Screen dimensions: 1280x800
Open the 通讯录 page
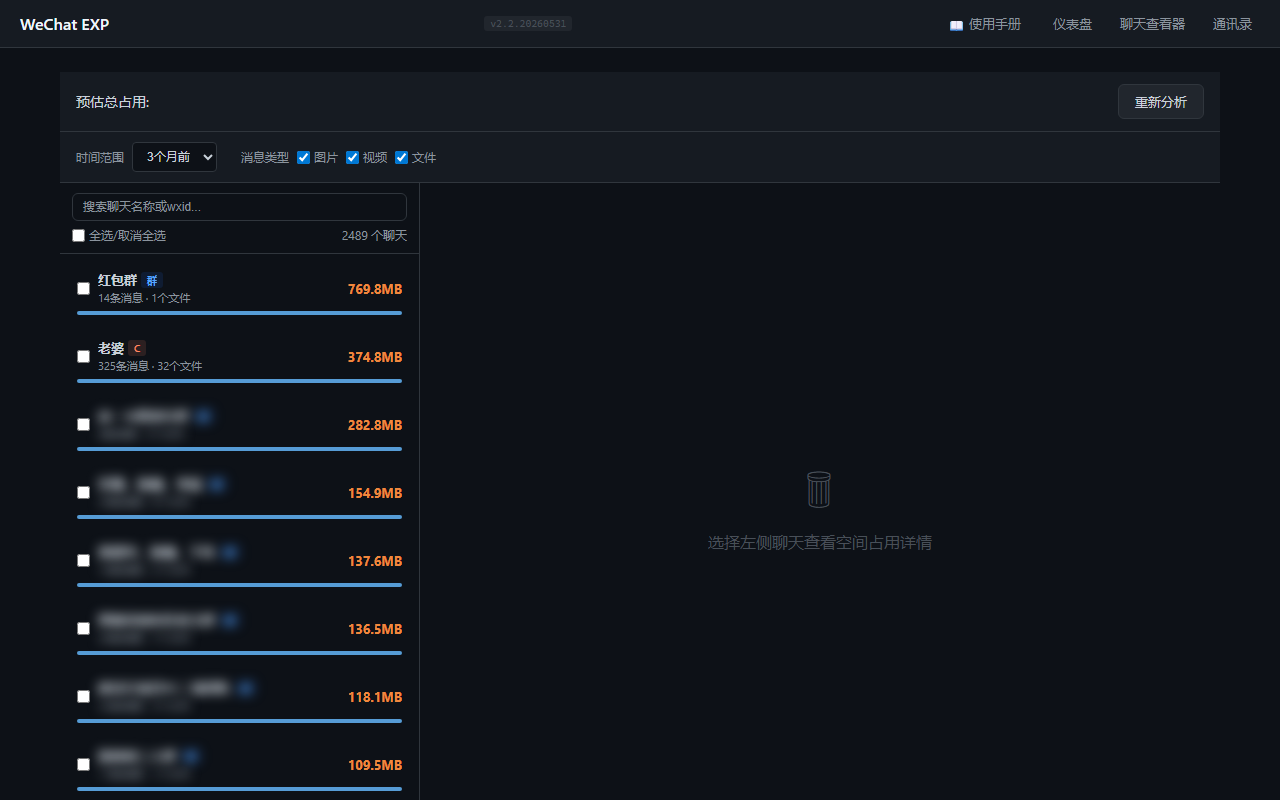tap(1232, 24)
